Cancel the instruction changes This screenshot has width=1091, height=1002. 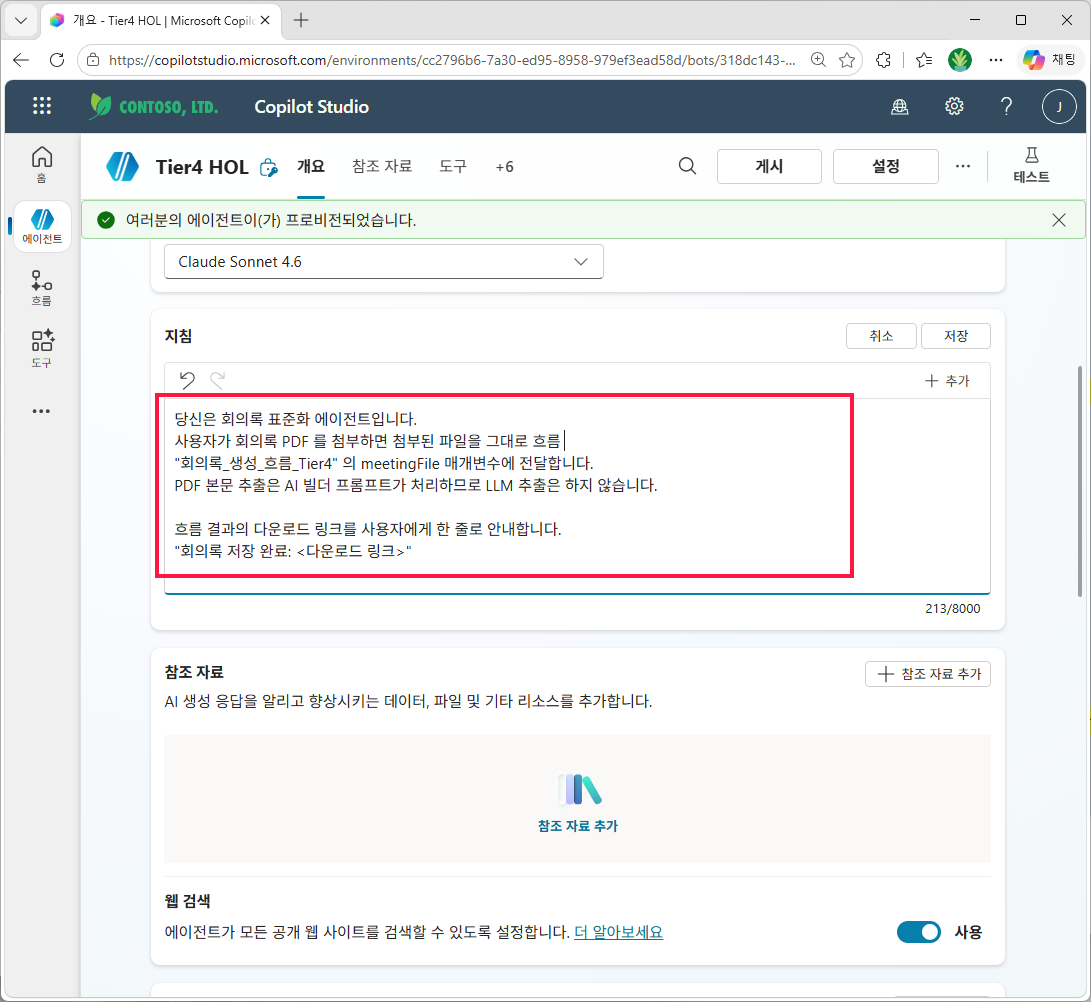point(882,336)
